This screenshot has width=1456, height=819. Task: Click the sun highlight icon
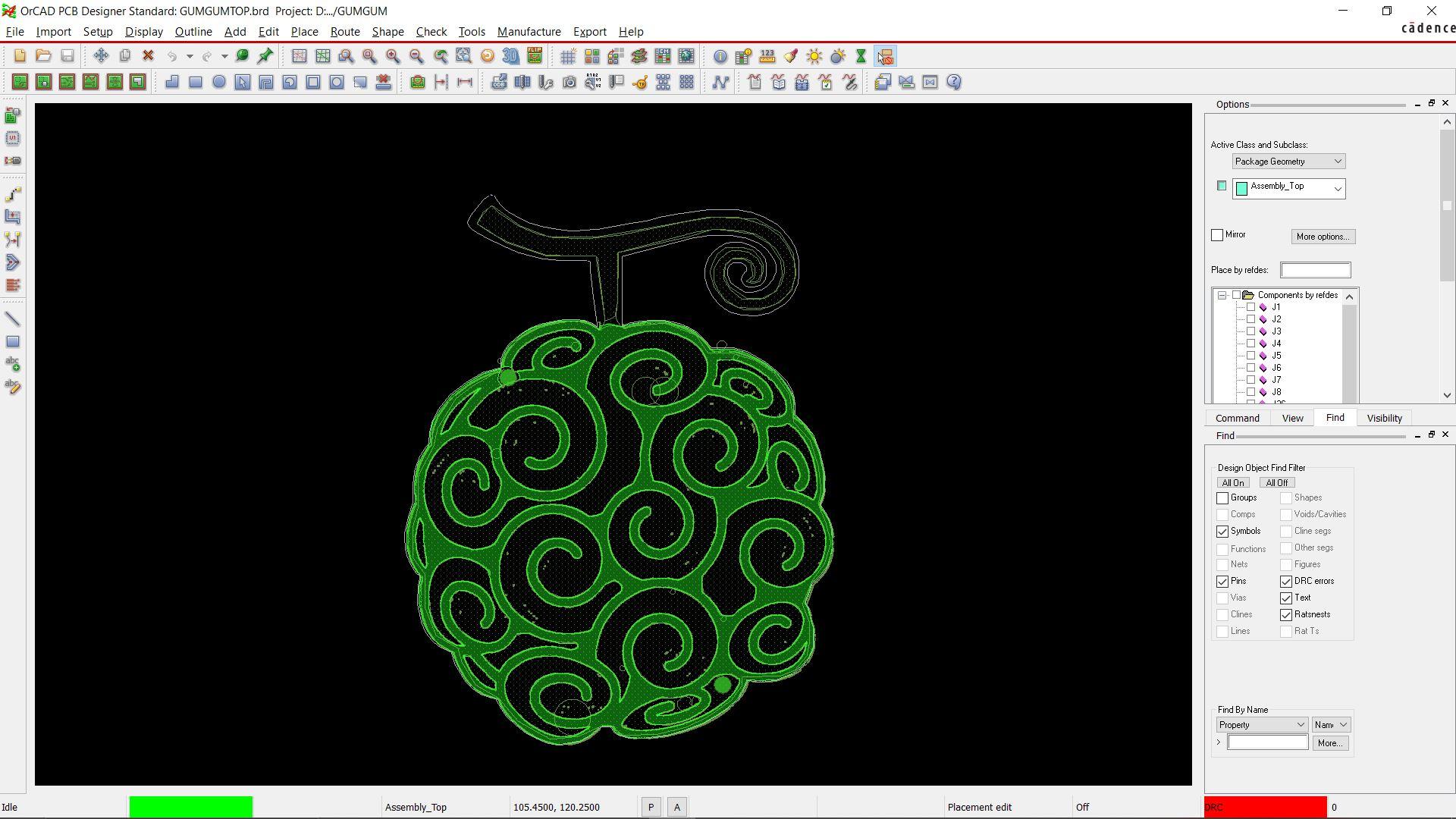[814, 56]
